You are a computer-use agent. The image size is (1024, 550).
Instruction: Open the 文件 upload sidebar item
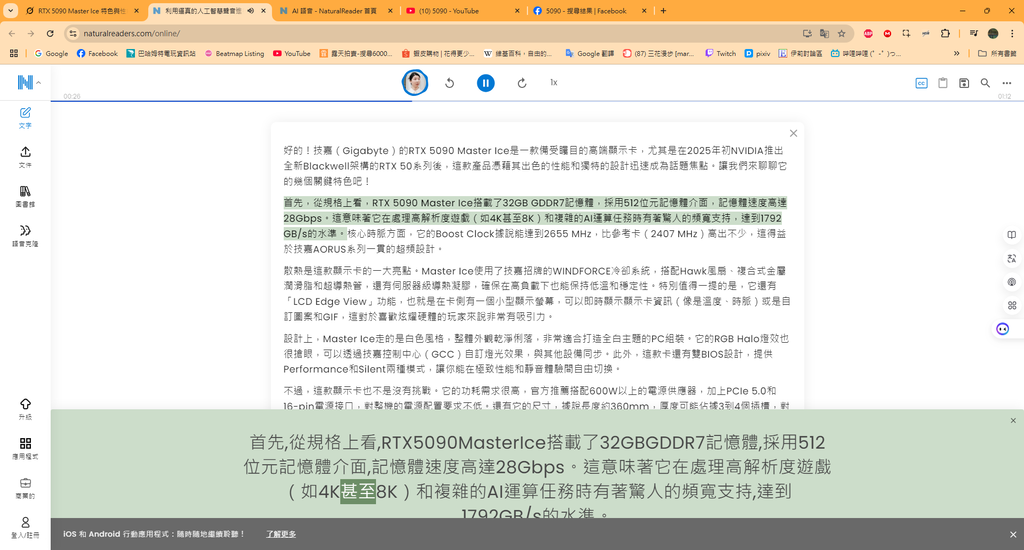coord(25,157)
